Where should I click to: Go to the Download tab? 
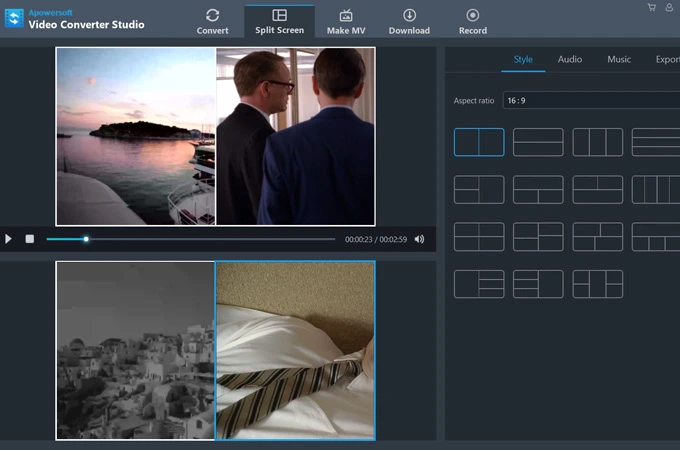click(x=409, y=21)
